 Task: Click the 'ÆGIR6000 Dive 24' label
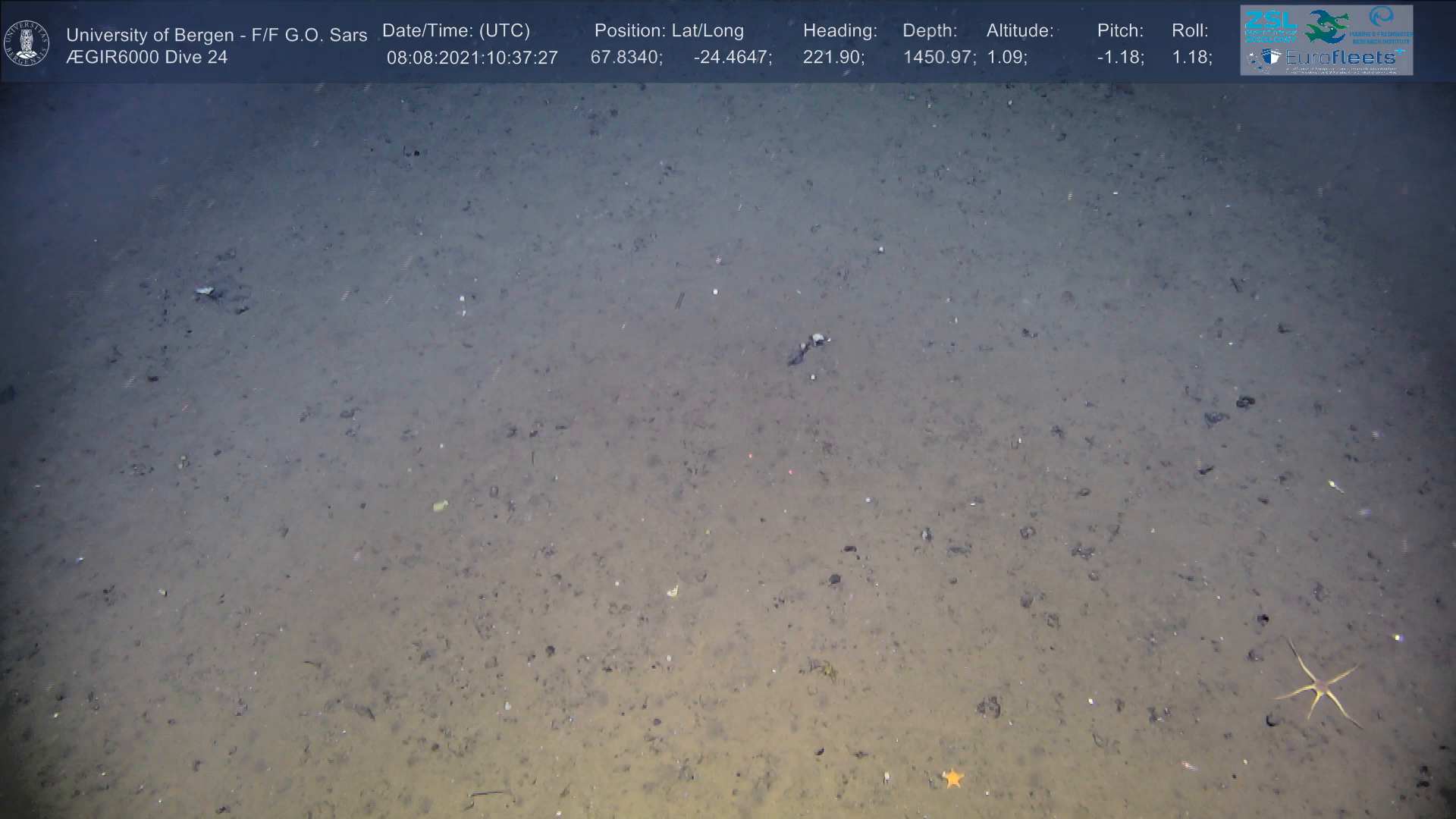(147, 58)
